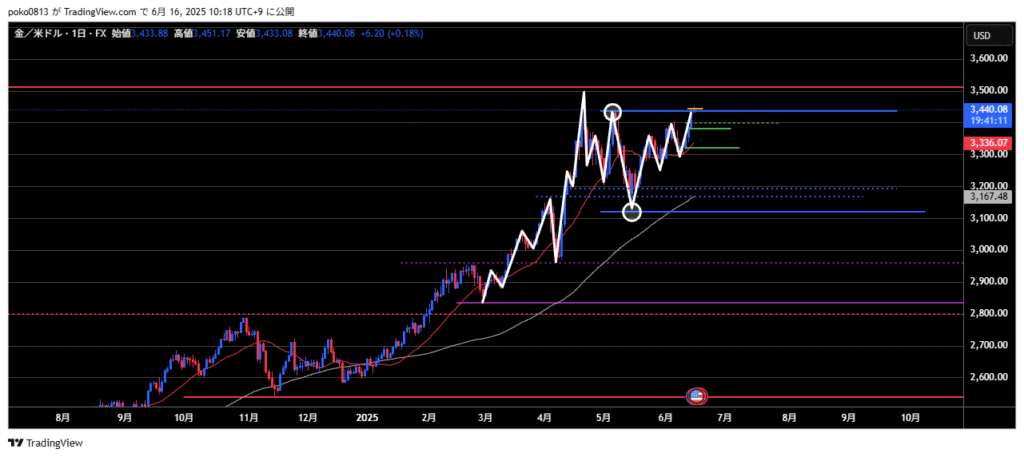Screen dimensions: 1024x457
Task: Click the US flag economic event icon
Action: 696,397
